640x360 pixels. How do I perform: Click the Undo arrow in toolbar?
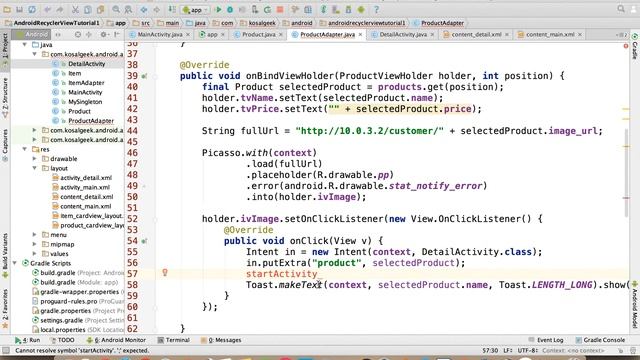tap(47, 9)
